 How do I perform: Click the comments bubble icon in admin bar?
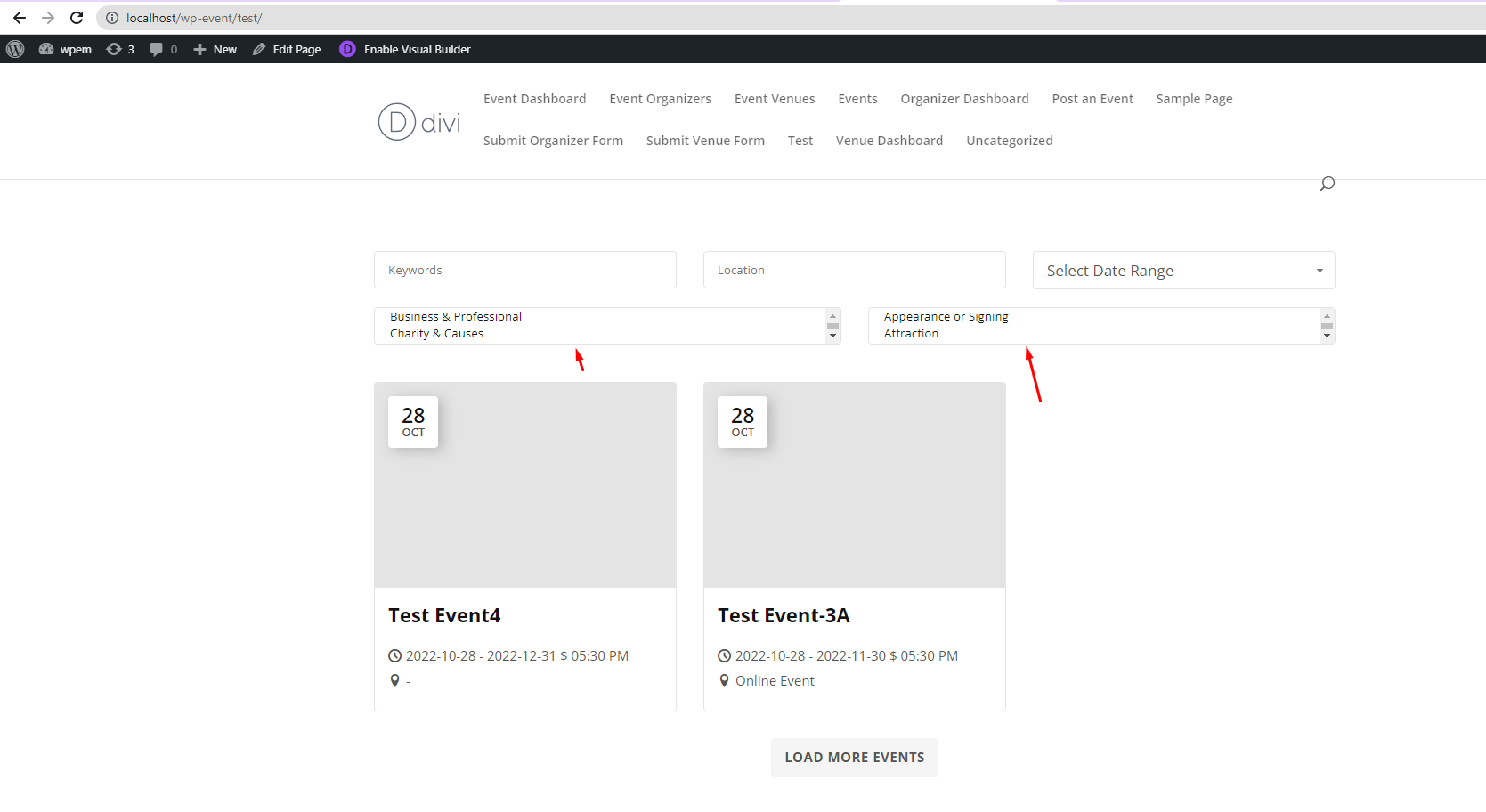pos(157,49)
